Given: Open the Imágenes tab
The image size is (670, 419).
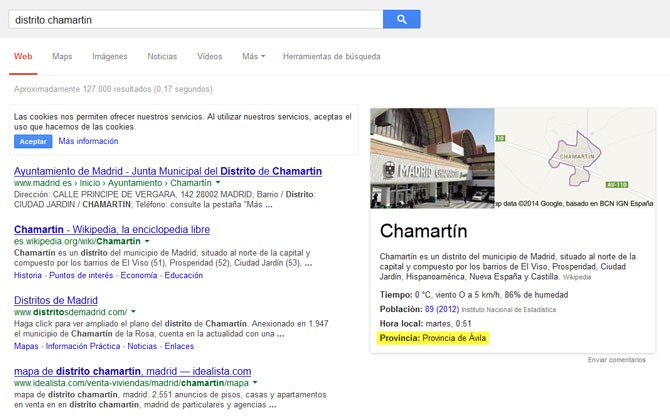Looking at the screenshot, I should 110,57.
